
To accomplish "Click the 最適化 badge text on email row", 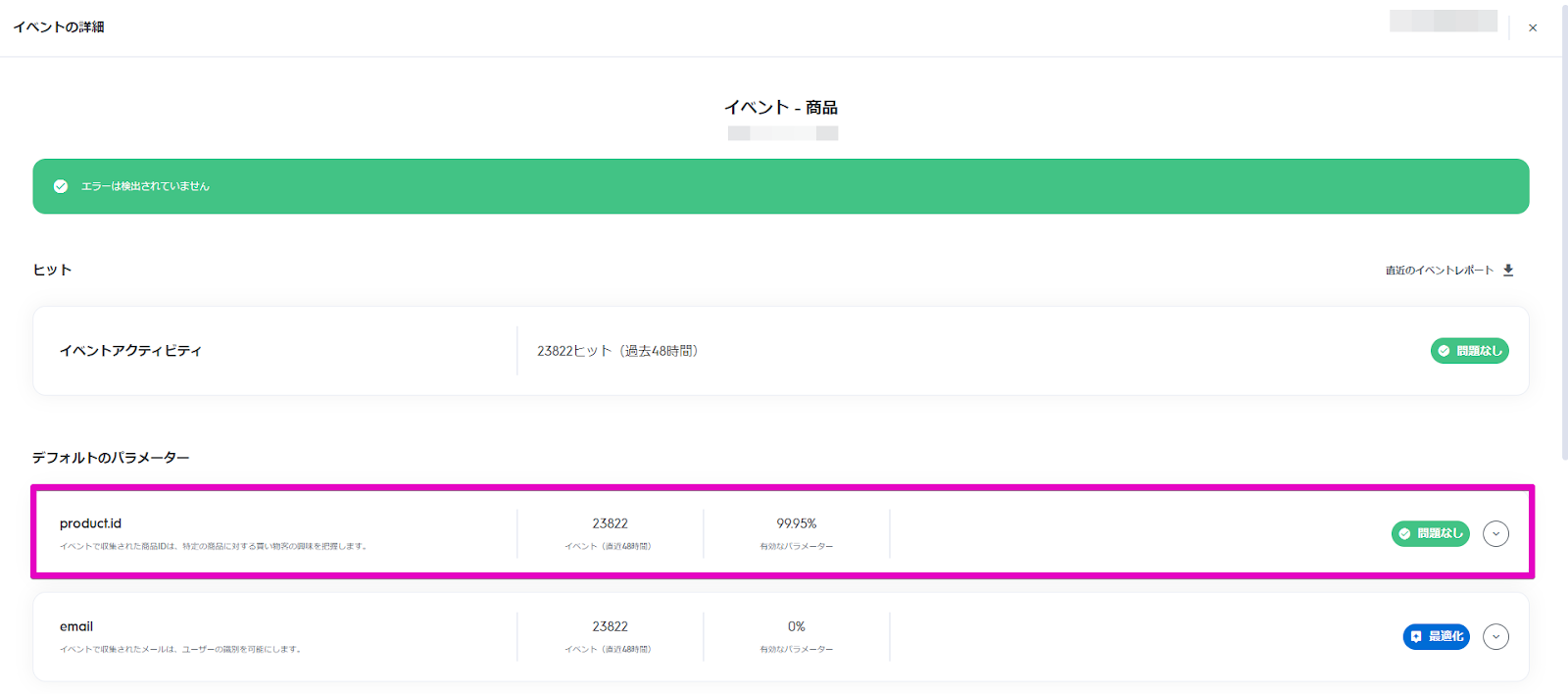I will 1445,637.
